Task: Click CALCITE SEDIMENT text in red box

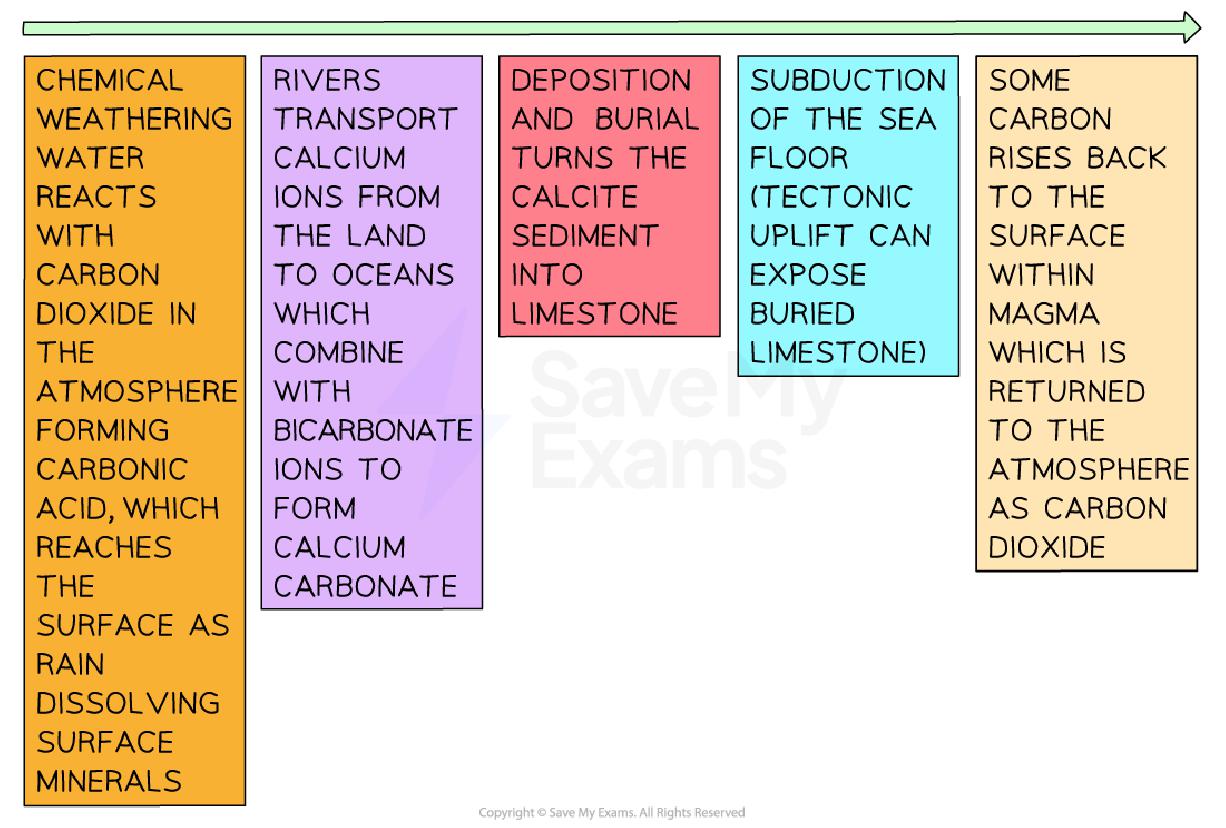Action: tap(585, 216)
